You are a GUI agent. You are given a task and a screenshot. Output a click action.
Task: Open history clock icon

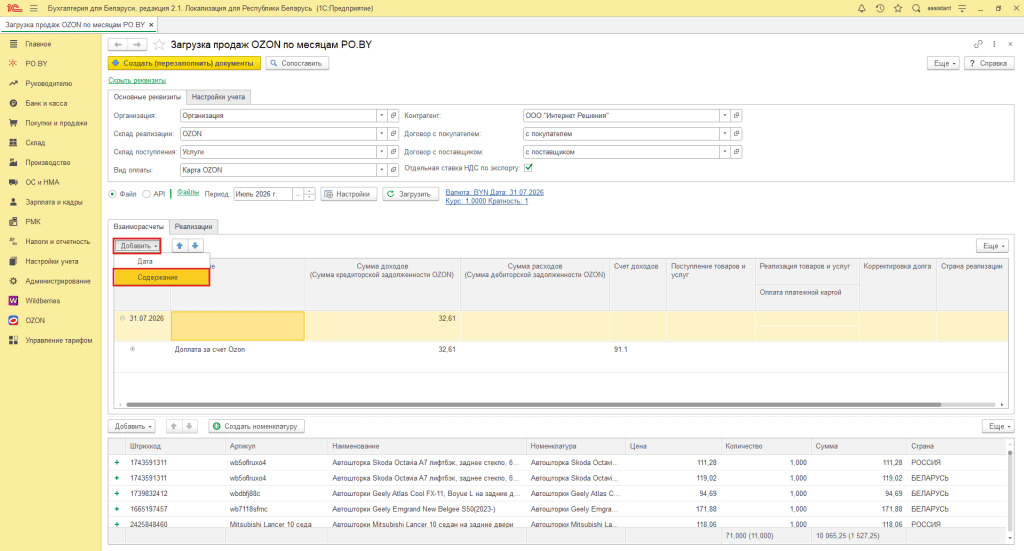coord(880,8)
